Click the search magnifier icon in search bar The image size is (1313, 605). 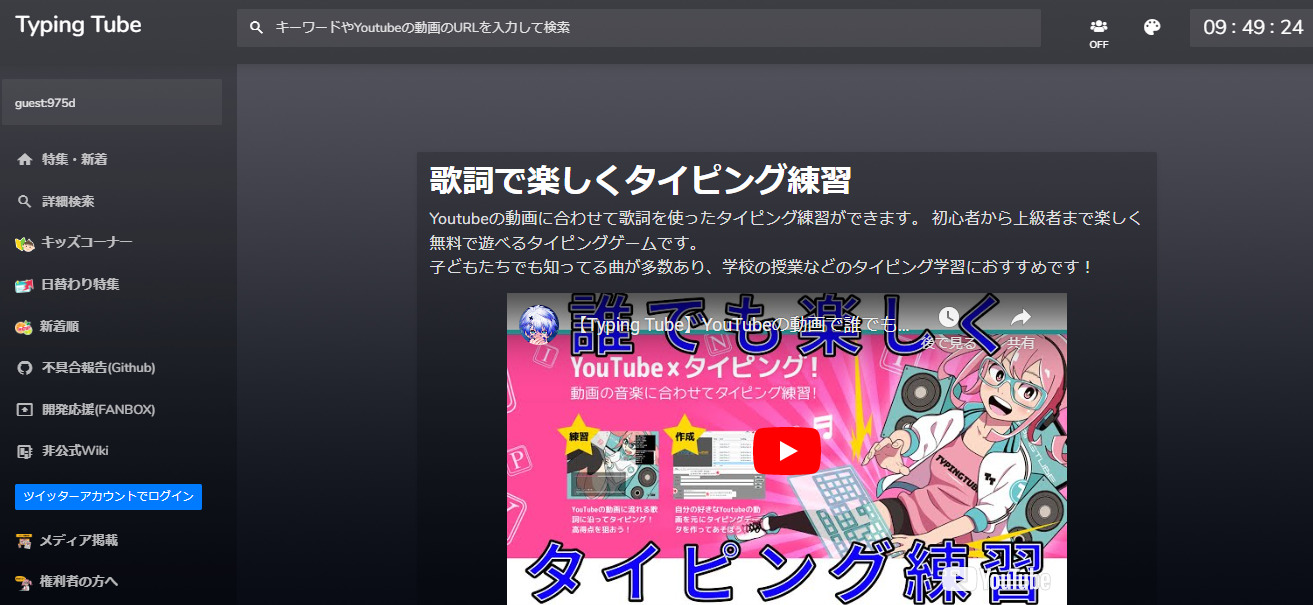257,28
